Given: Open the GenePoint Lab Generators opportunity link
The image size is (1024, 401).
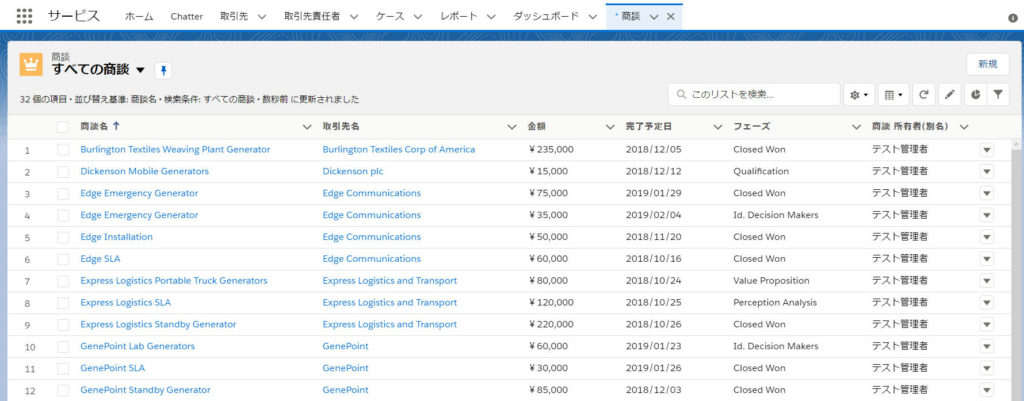Looking at the screenshot, I should pyautogui.click(x=137, y=346).
